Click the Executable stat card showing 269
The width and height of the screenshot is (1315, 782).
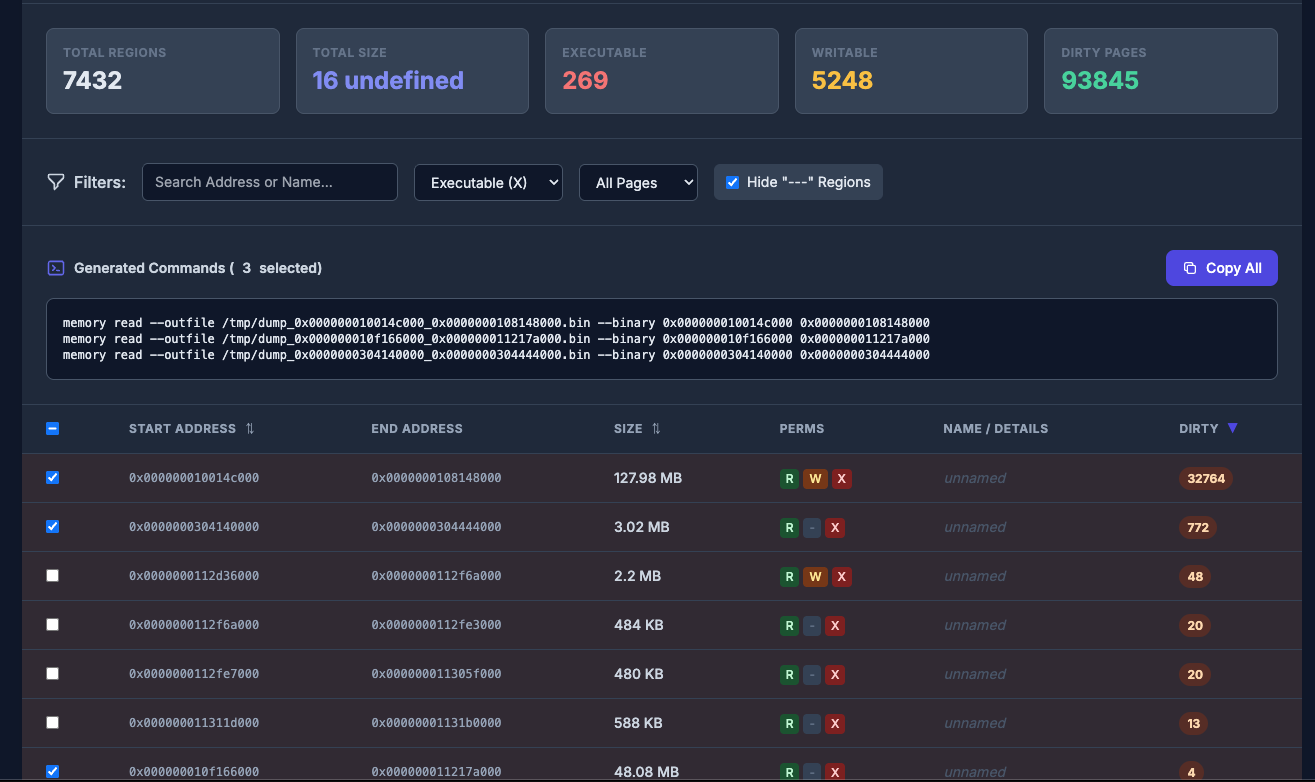click(661, 71)
